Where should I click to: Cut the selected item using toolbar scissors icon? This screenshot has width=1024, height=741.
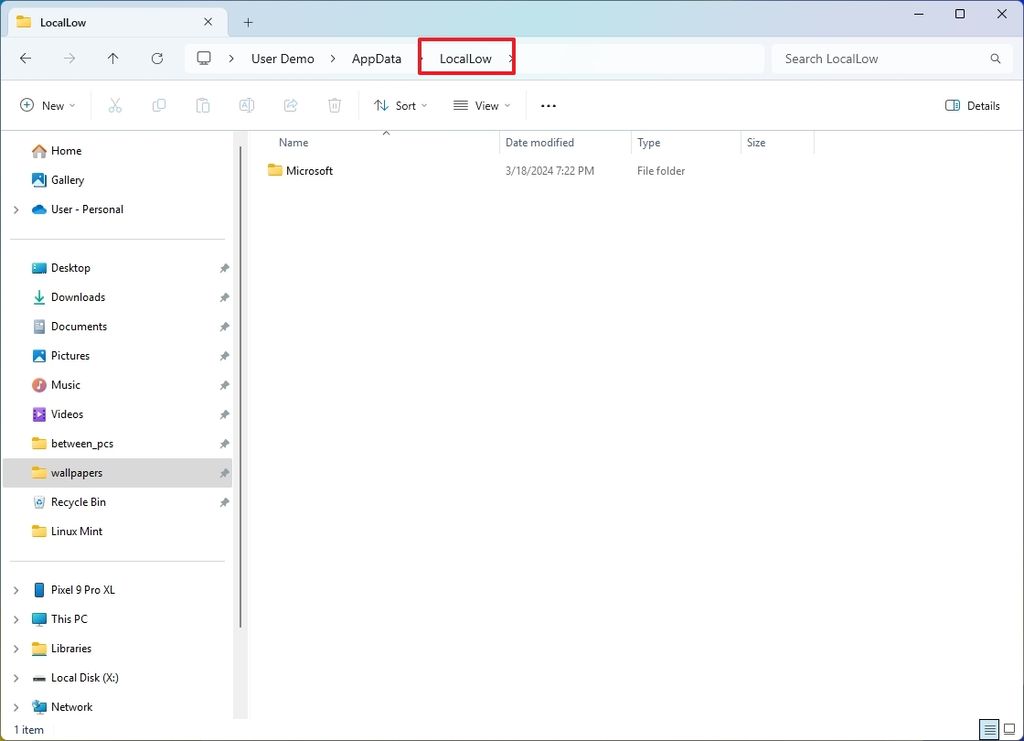pos(115,105)
